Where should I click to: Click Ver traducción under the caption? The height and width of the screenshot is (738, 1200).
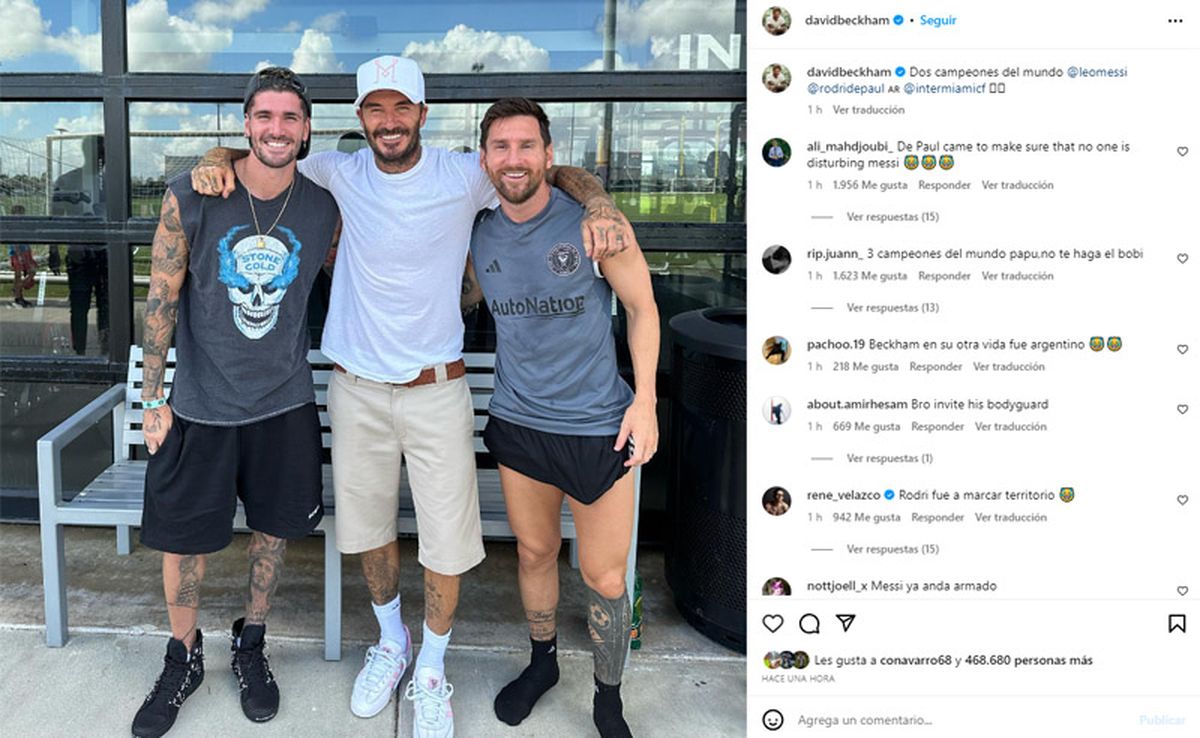point(868,110)
